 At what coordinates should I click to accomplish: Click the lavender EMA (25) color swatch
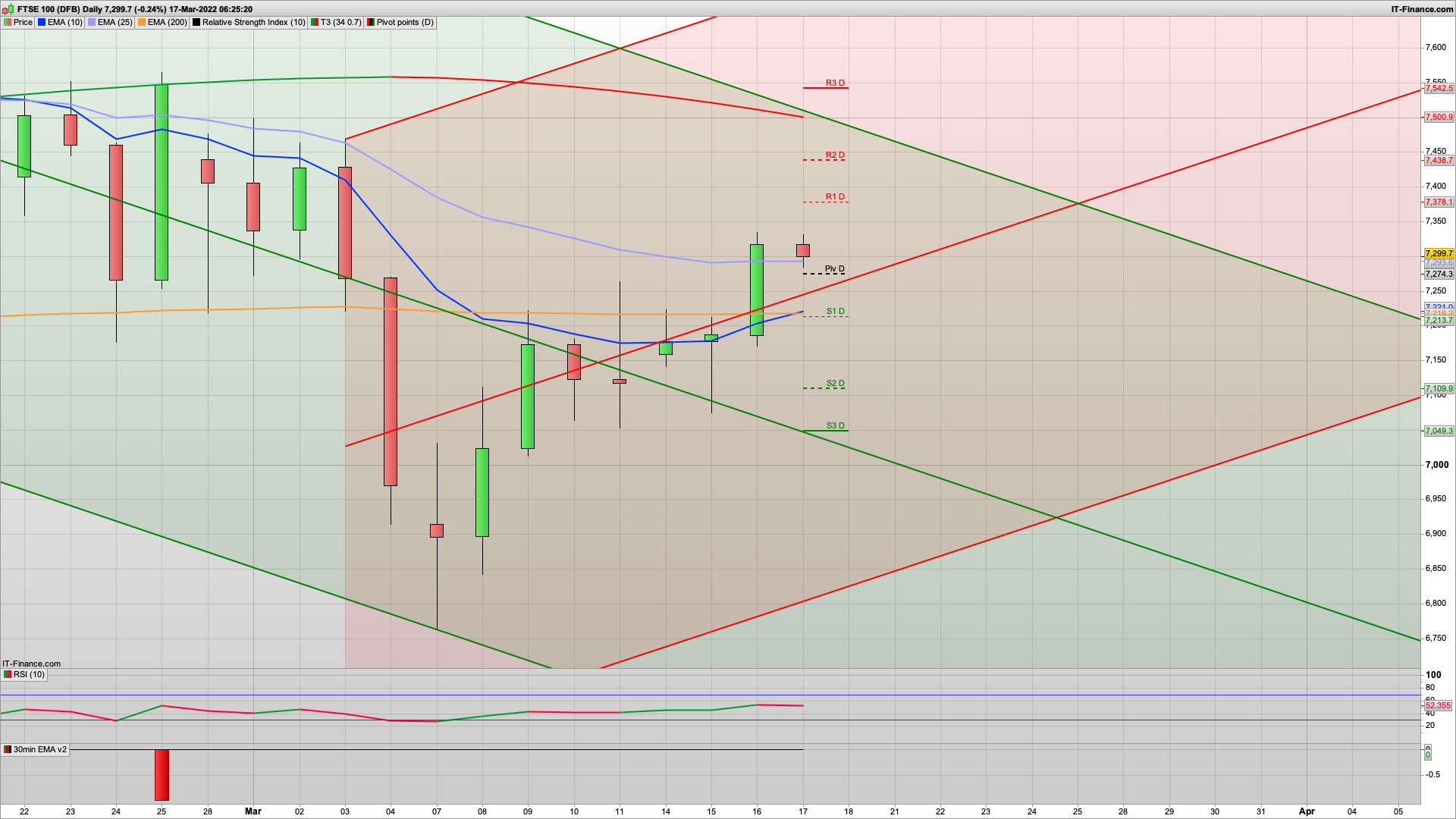pyautogui.click(x=92, y=23)
